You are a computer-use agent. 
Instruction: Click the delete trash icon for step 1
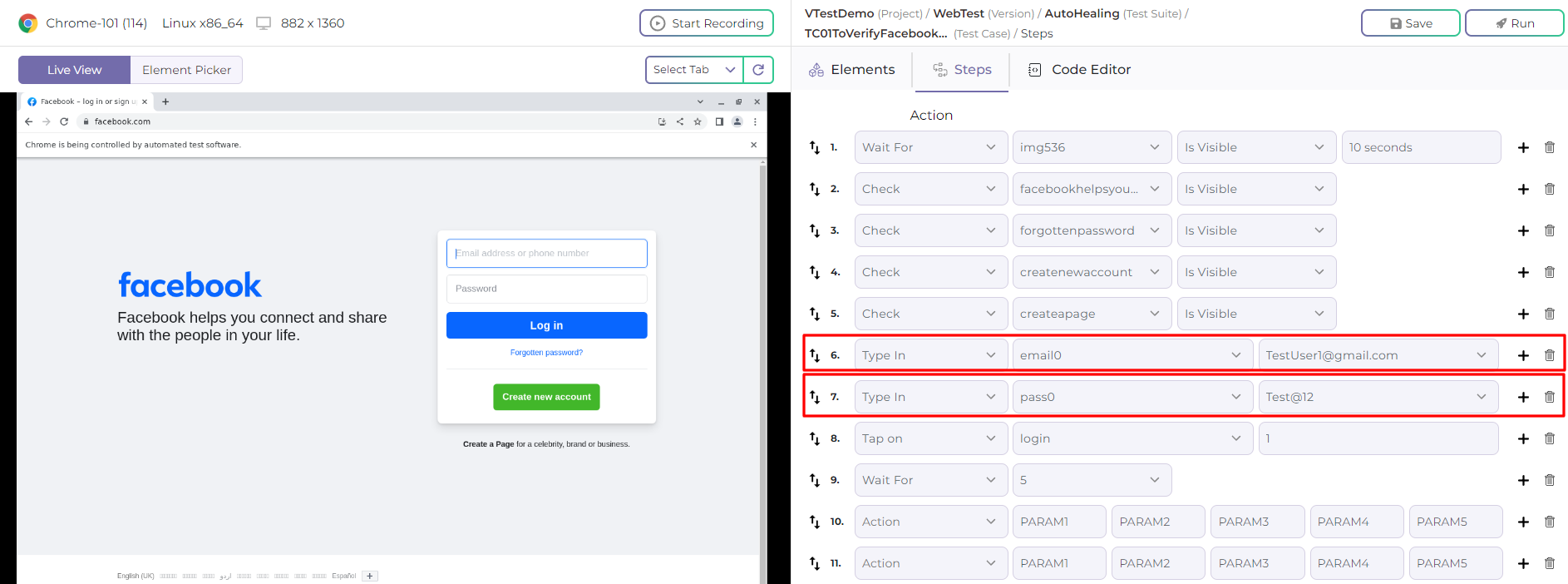[1550, 147]
